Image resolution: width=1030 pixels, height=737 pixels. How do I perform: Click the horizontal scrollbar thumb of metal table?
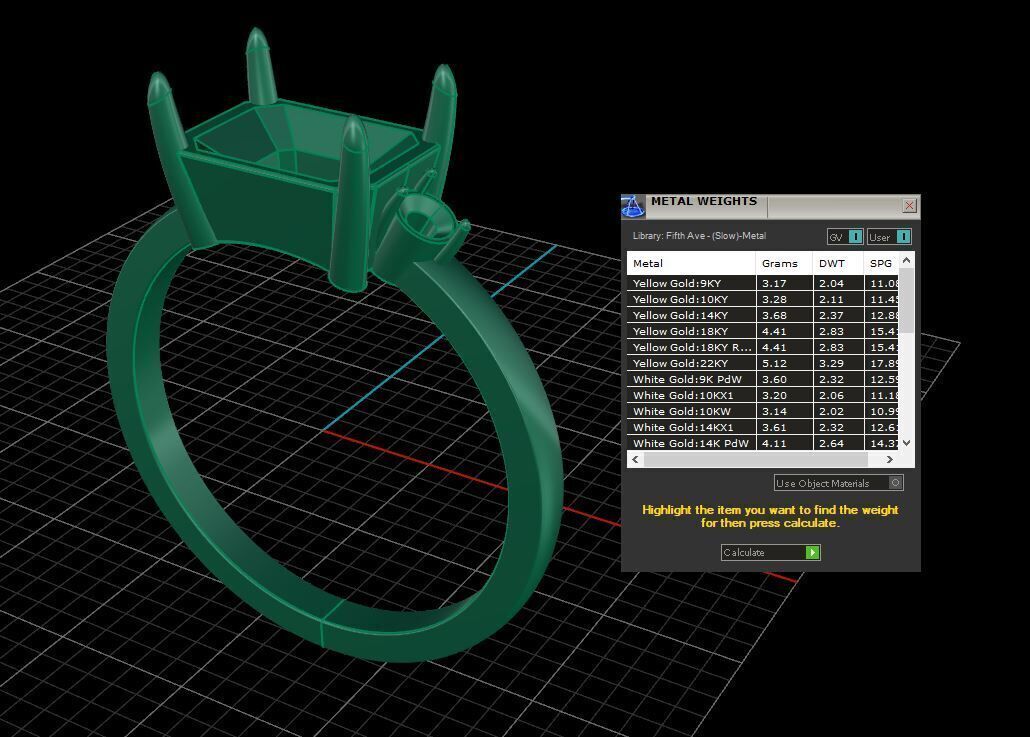pos(755,460)
